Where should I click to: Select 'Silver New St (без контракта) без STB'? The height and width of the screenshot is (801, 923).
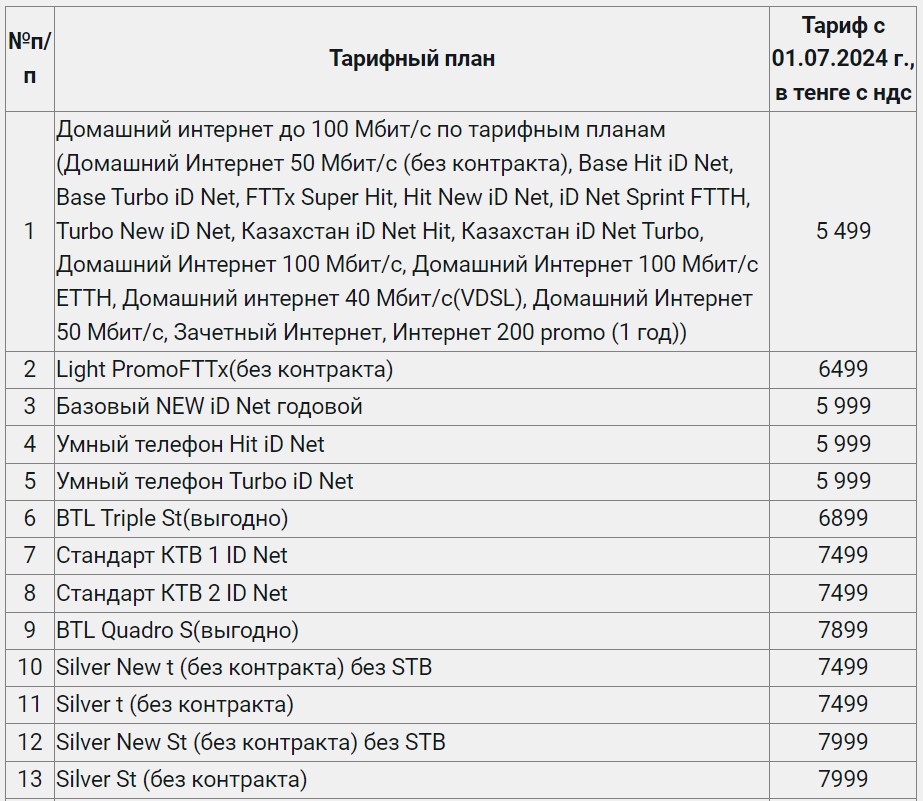[x=251, y=742]
